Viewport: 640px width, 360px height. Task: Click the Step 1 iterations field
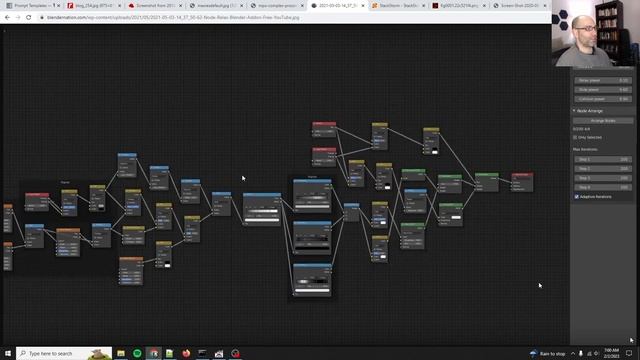603,159
